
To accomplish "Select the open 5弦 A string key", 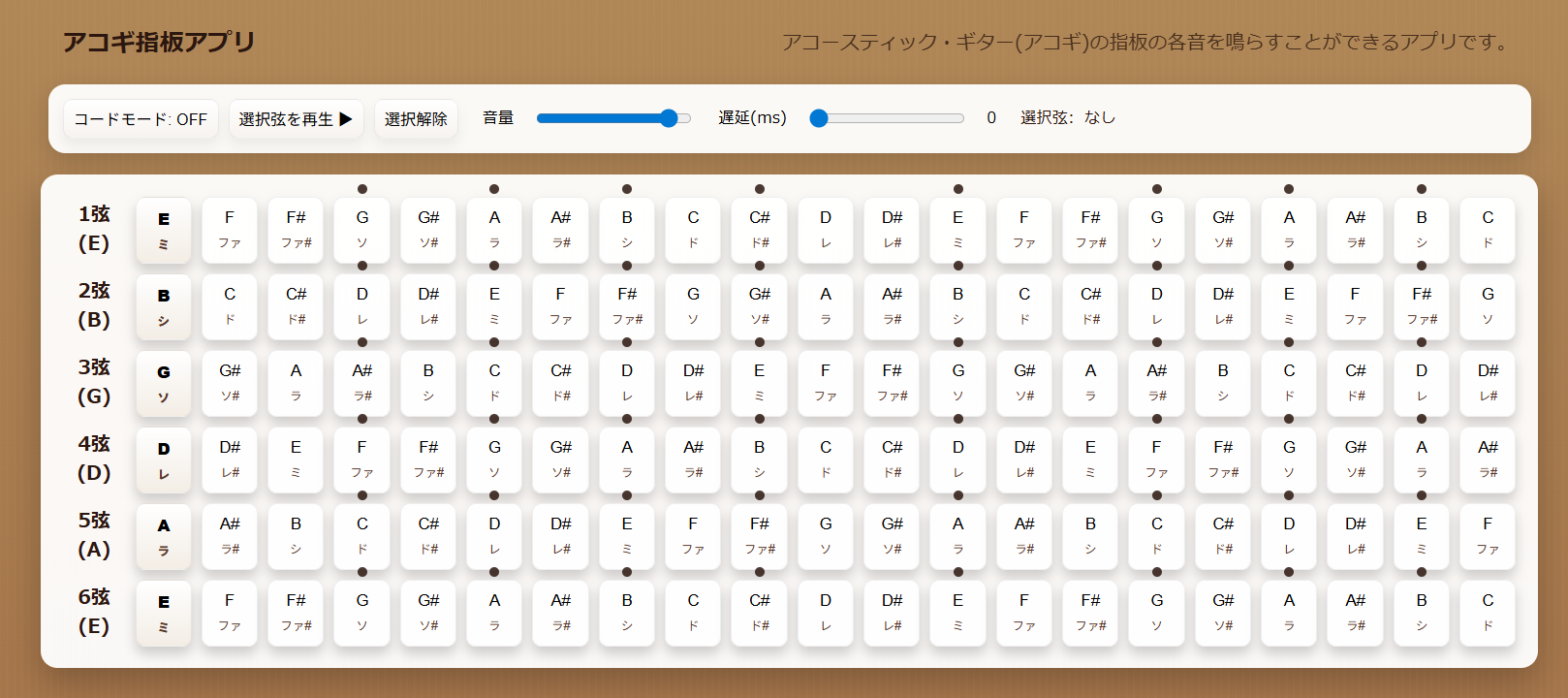I will (164, 537).
